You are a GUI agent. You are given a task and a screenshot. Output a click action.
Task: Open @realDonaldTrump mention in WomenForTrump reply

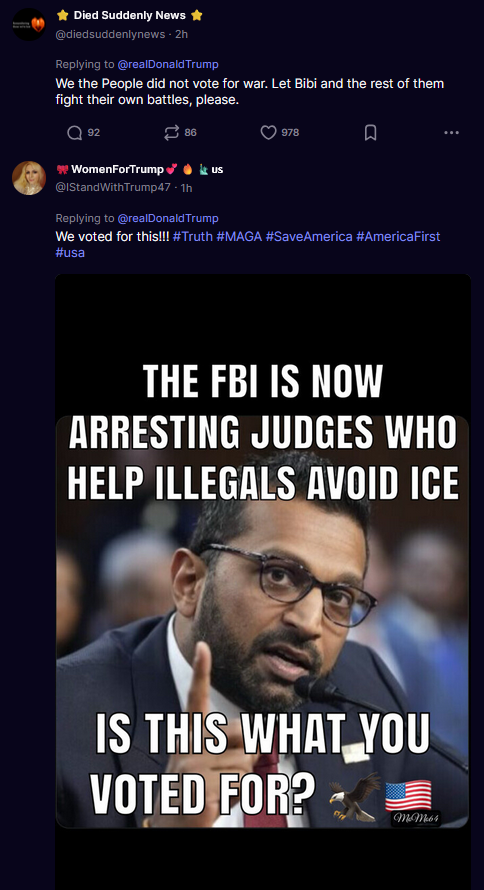pos(168,218)
